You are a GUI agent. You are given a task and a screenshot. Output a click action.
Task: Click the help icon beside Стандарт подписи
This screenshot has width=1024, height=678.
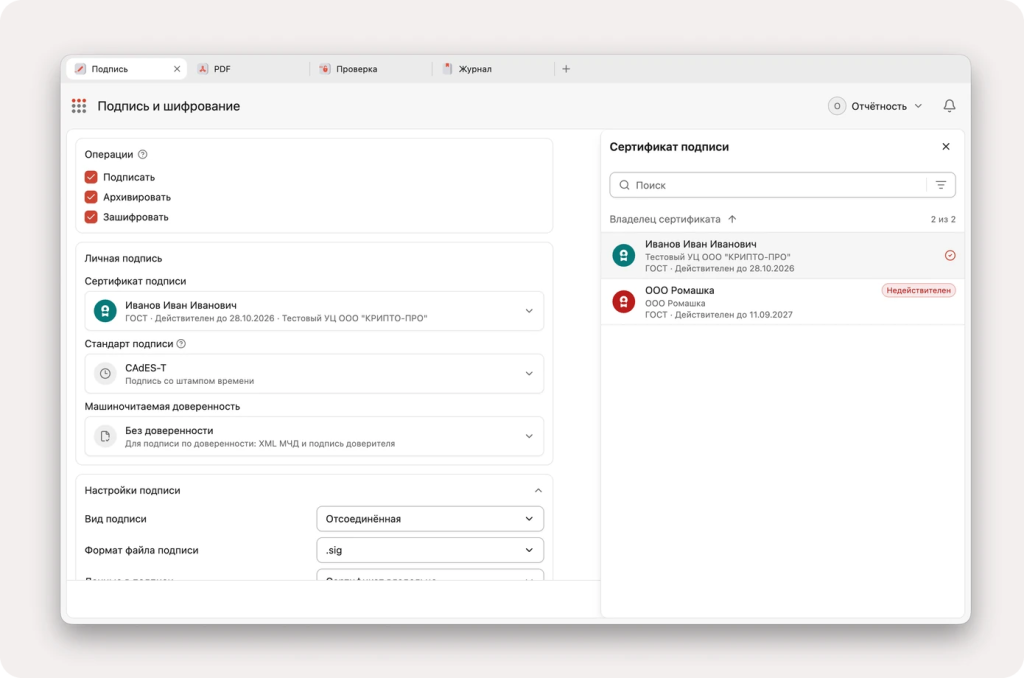tap(182, 344)
